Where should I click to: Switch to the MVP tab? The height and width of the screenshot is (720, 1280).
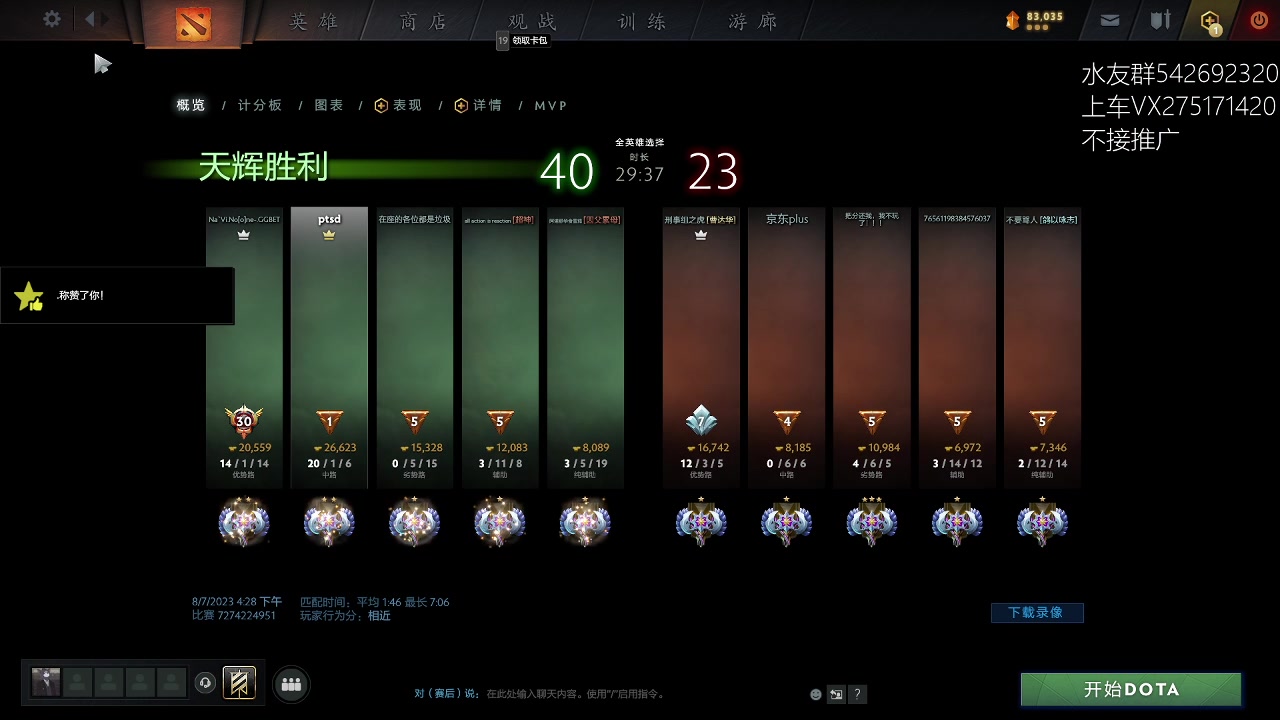(550, 105)
